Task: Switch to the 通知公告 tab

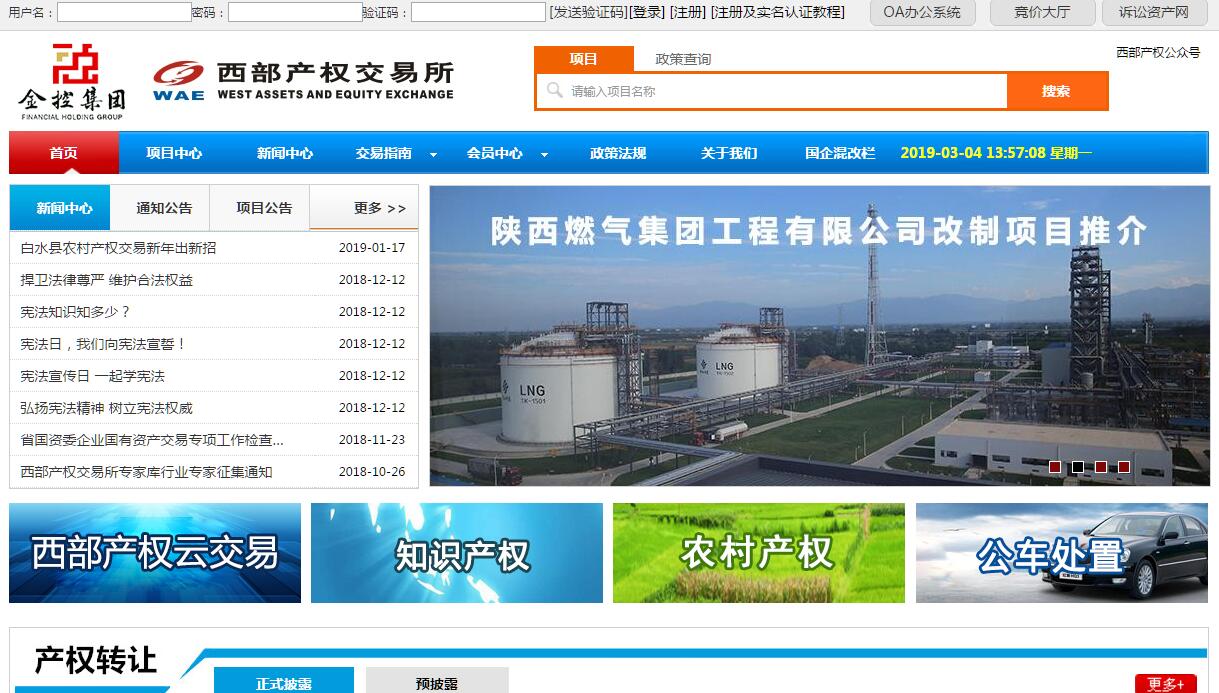Action: coord(164,208)
